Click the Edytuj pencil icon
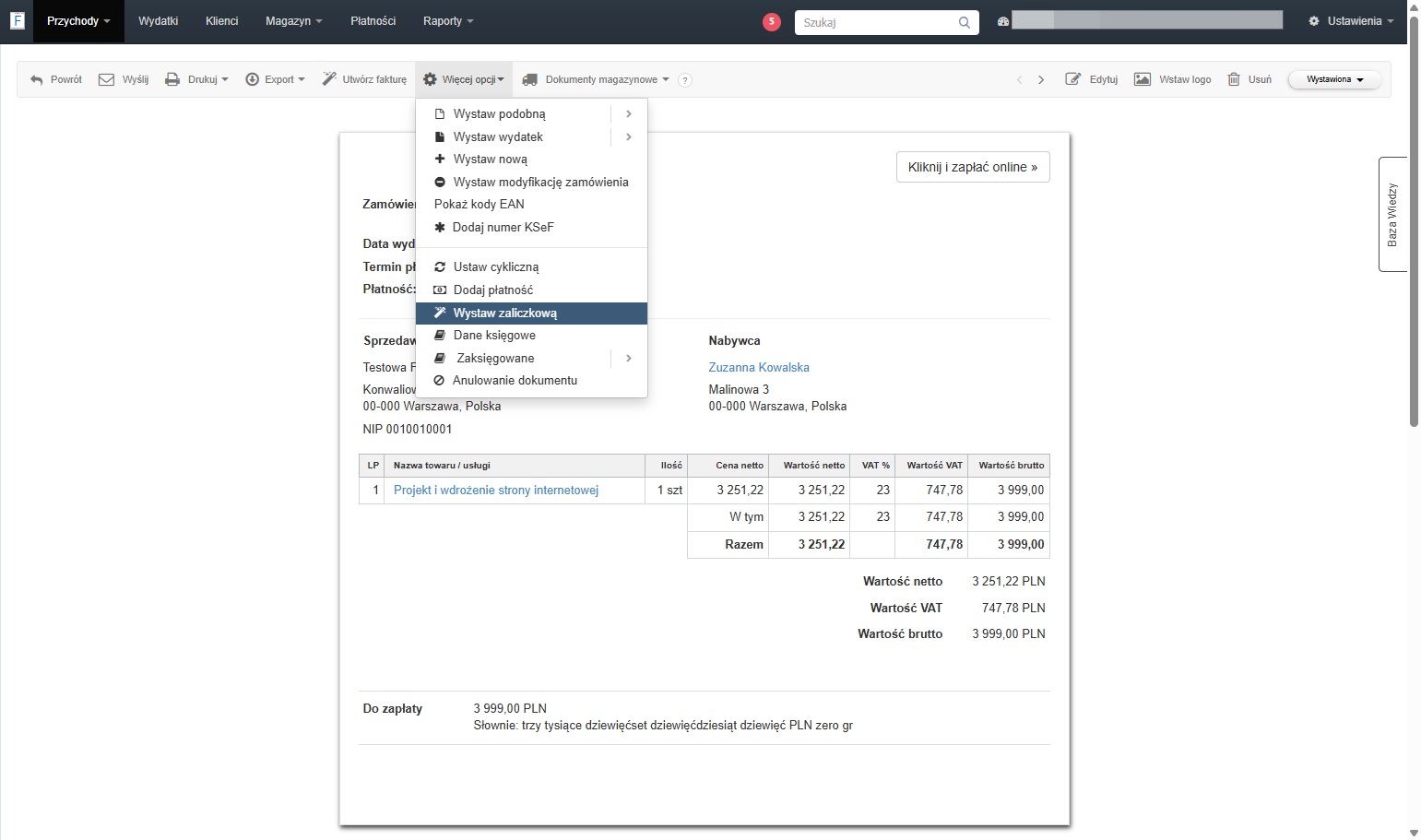 point(1072,79)
